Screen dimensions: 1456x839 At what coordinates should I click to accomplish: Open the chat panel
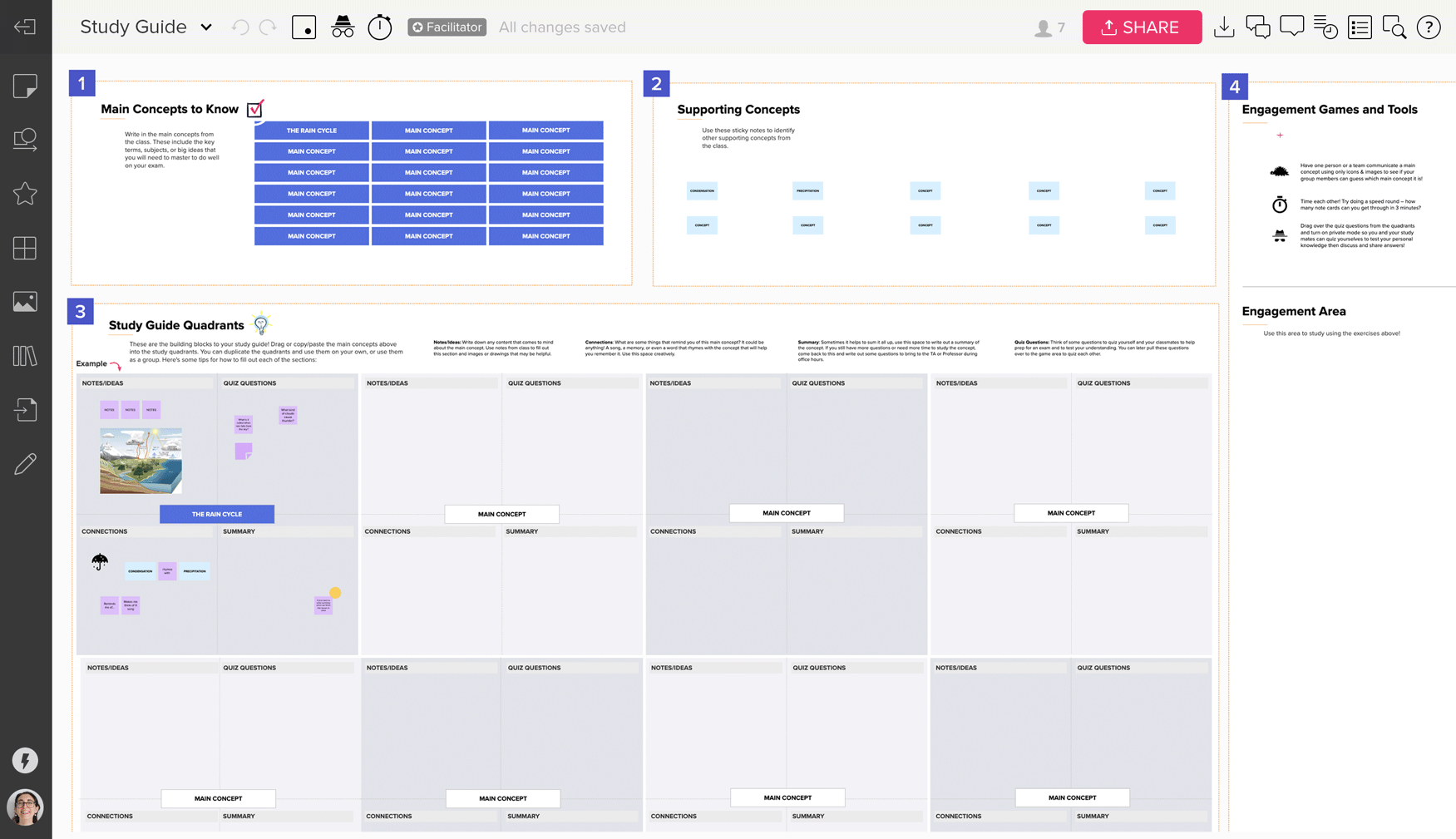[x=1258, y=27]
